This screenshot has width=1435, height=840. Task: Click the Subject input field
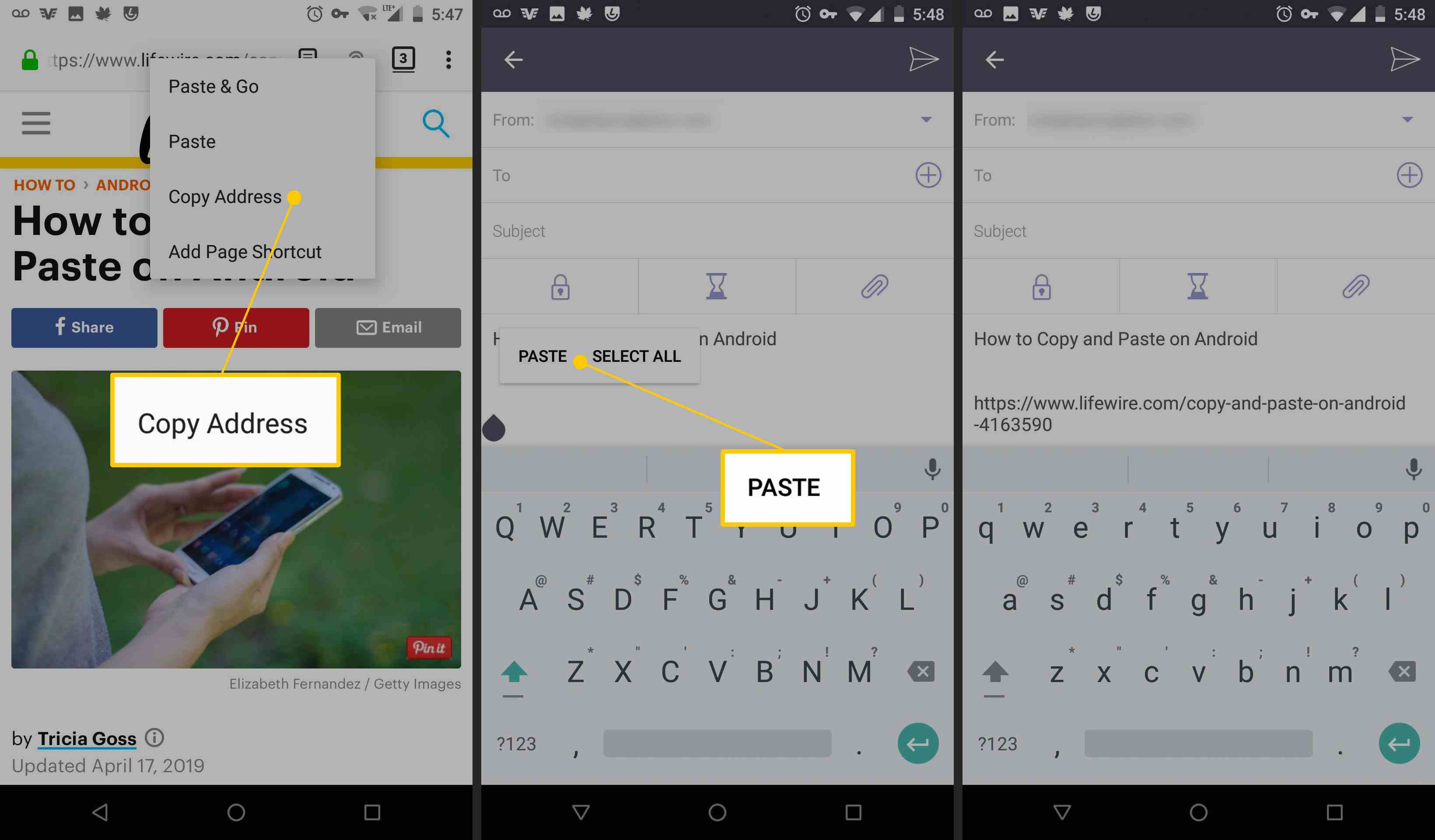click(716, 231)
